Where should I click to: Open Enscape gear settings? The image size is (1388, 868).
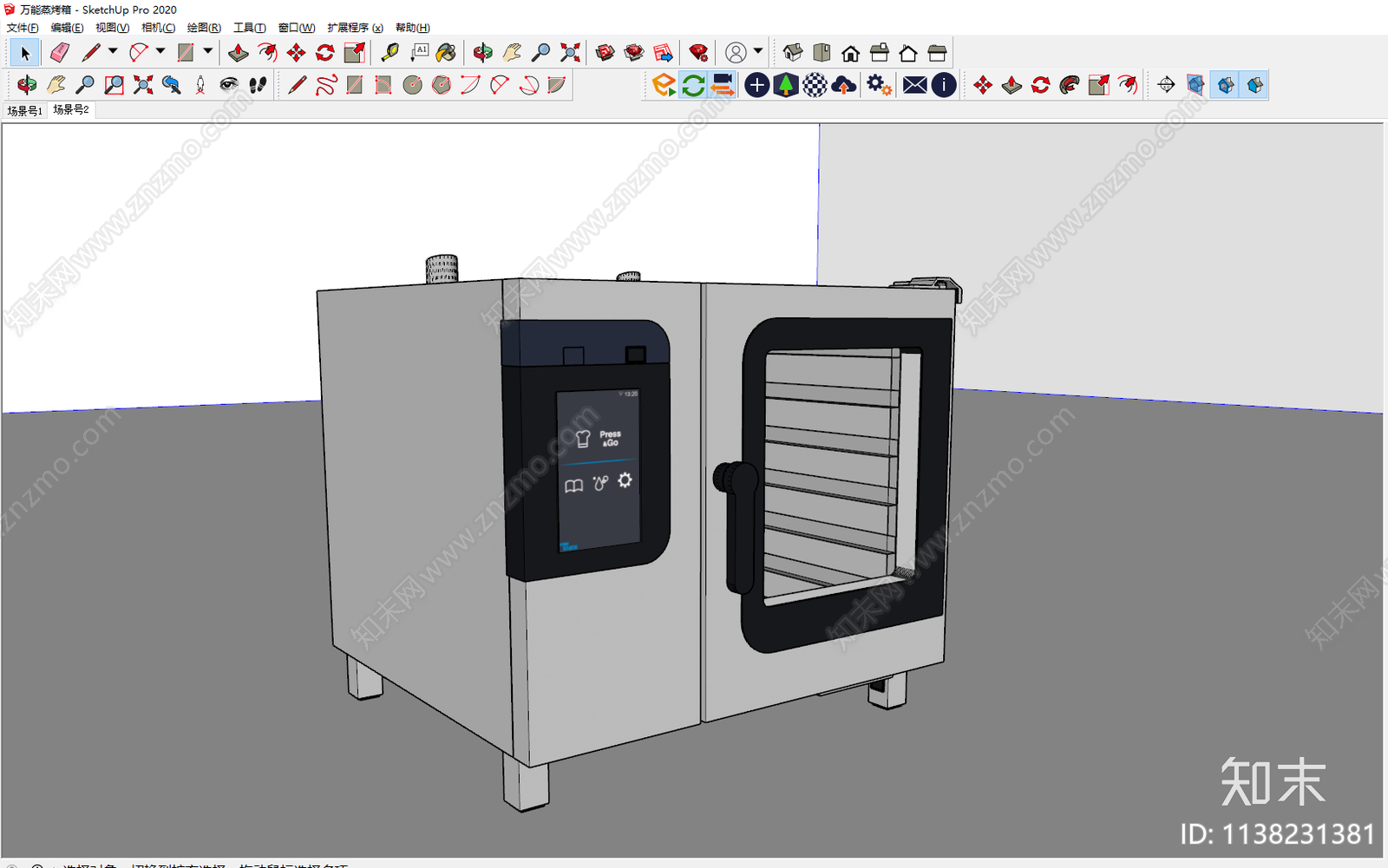point(879,85)
